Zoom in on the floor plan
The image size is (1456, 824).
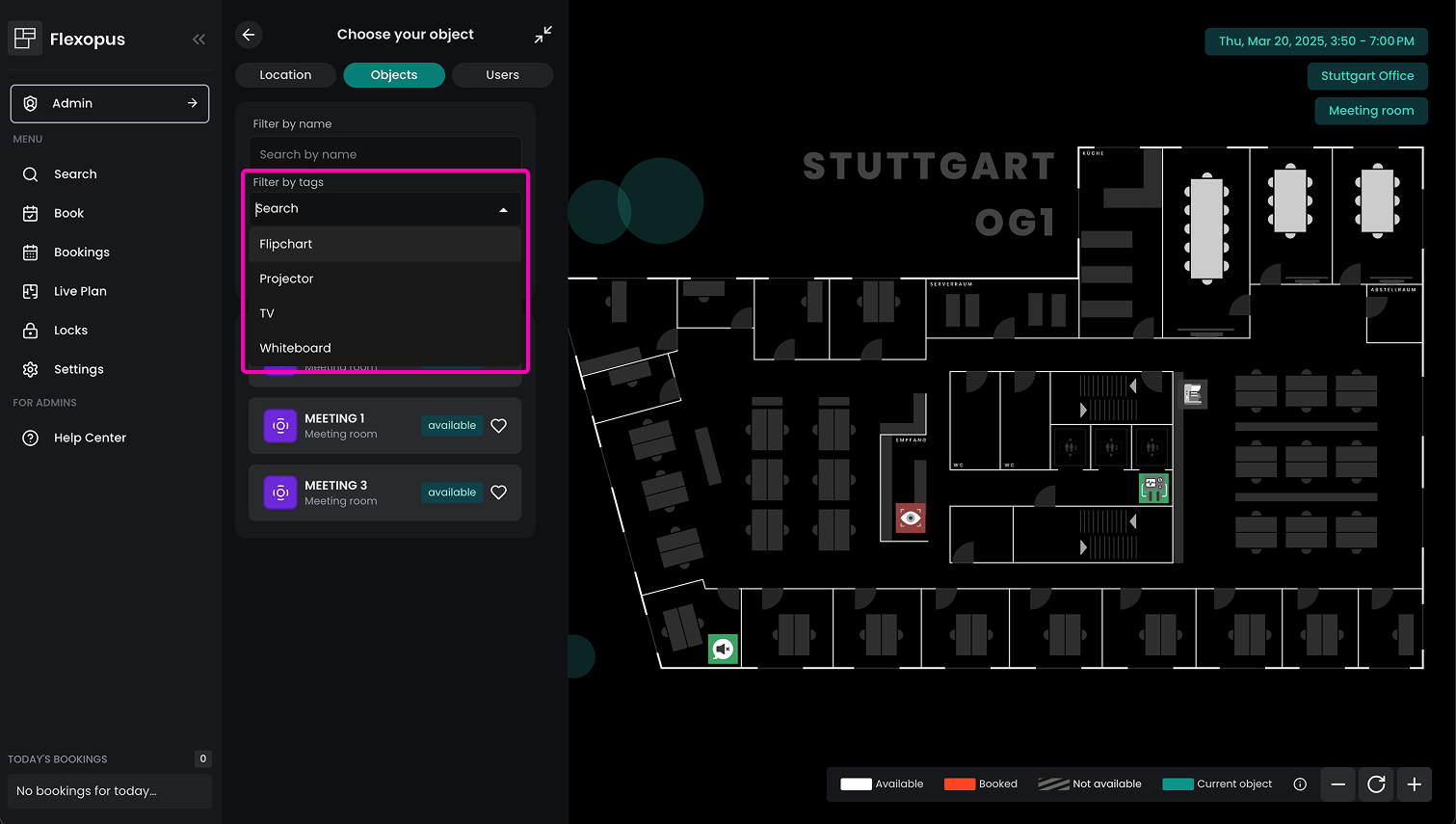click(x=1414, y=784)
